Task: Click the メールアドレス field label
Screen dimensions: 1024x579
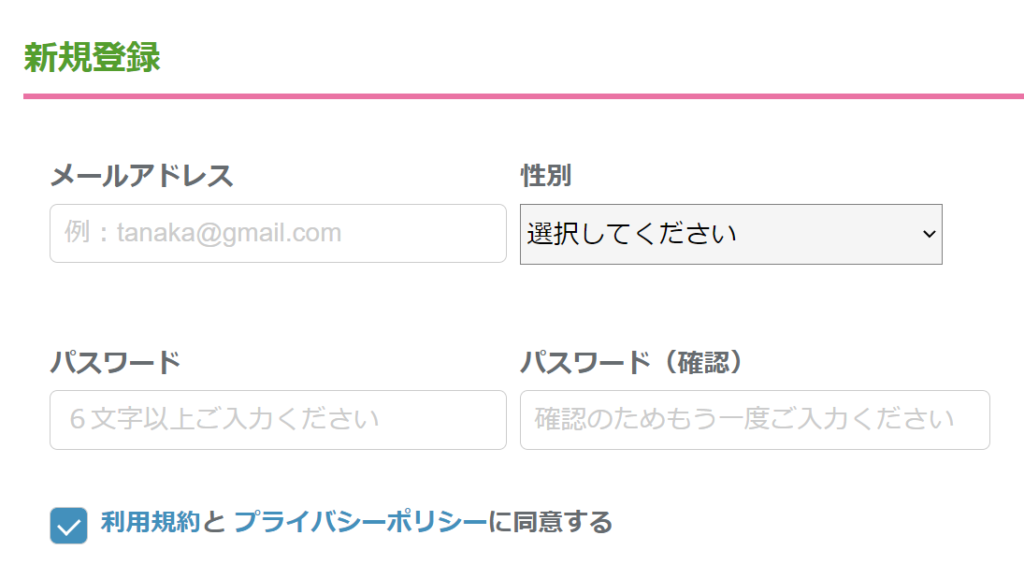Action: coord(141,176)
